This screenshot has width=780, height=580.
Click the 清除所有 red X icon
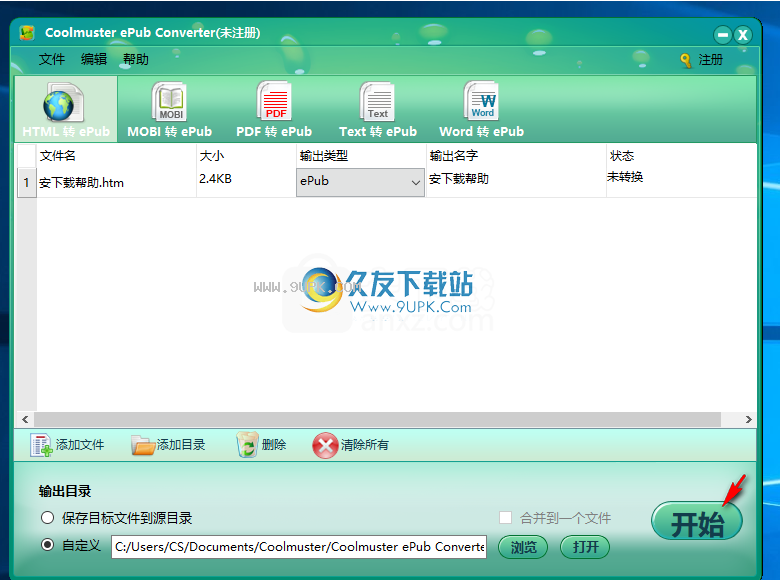coord(325,445)
